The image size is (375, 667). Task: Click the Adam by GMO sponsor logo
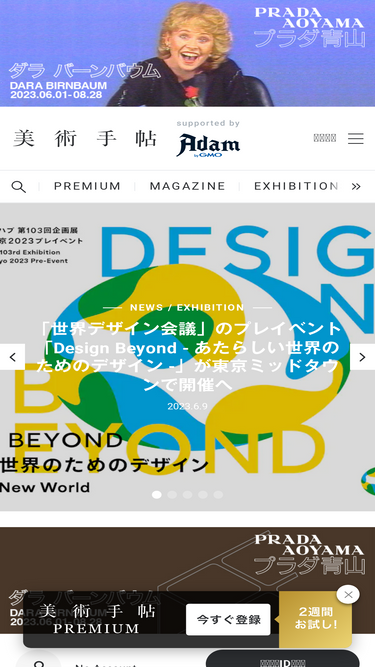click(x=208, y=145)
